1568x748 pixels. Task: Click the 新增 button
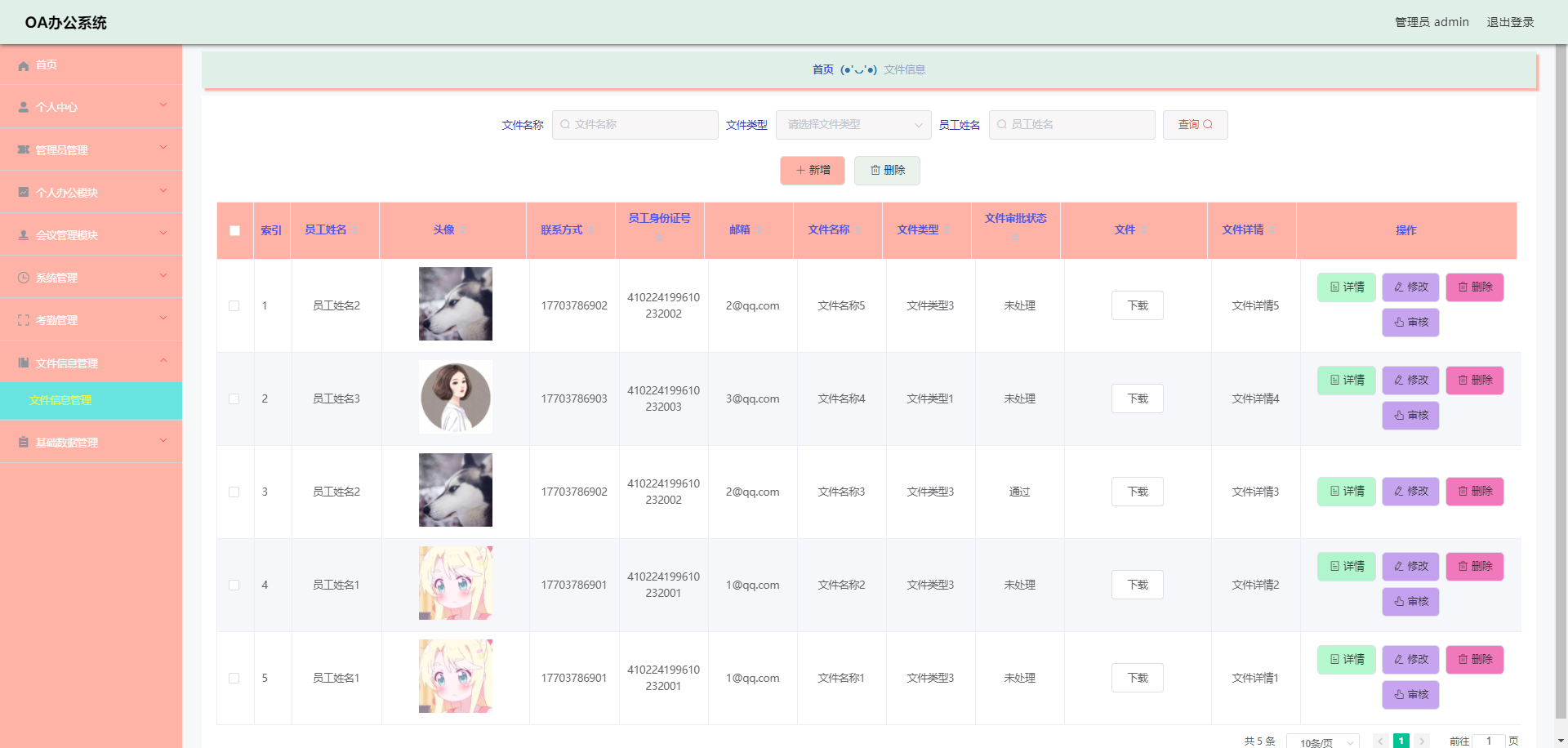click(812, 170)
